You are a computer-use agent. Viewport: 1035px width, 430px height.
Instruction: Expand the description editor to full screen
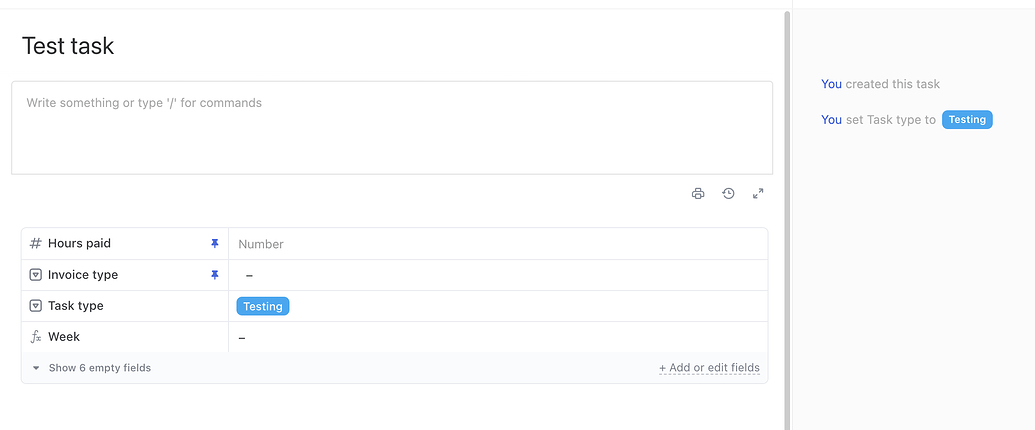point(758,194)
